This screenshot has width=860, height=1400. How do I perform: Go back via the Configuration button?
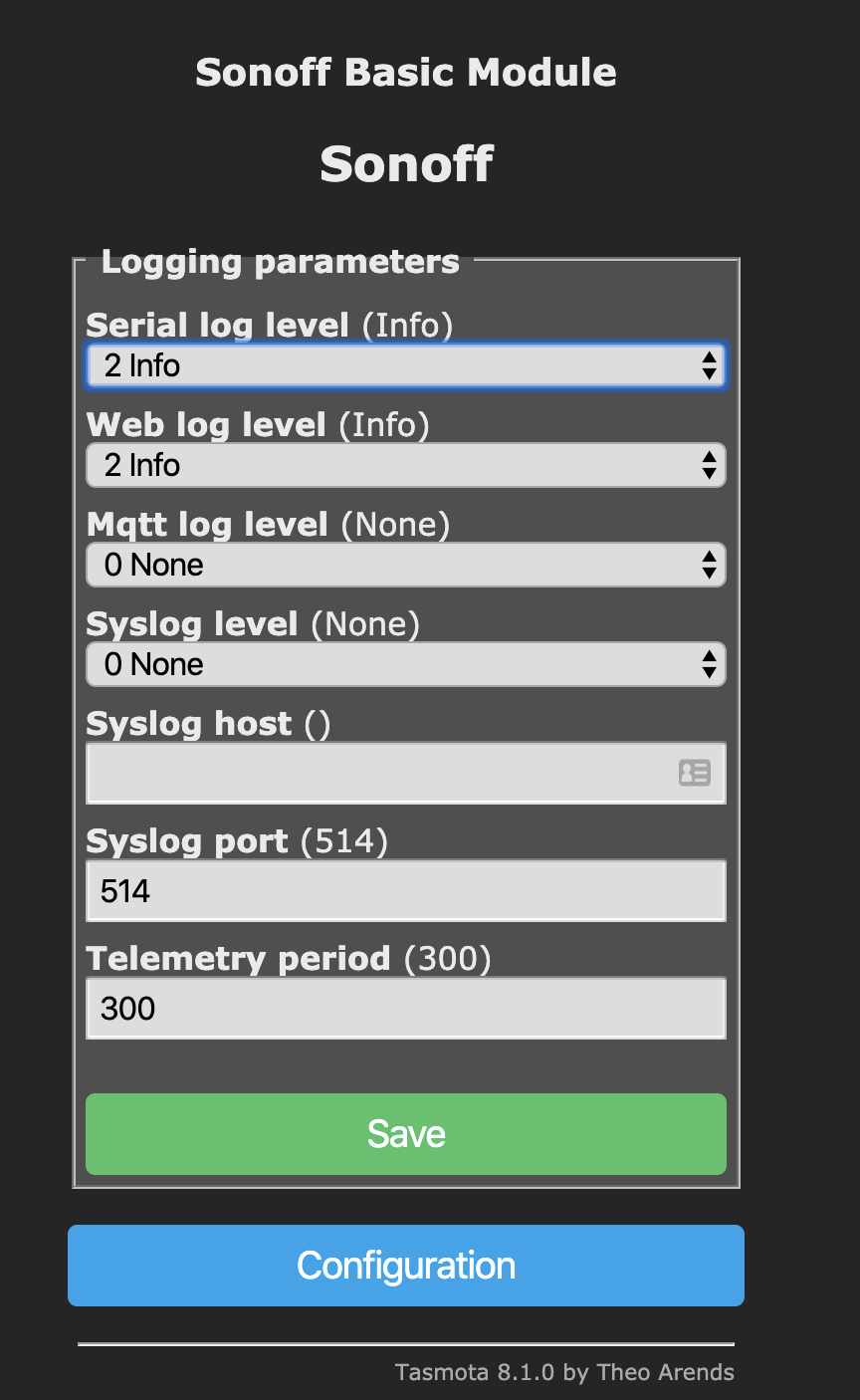(x=405, y=1266)
